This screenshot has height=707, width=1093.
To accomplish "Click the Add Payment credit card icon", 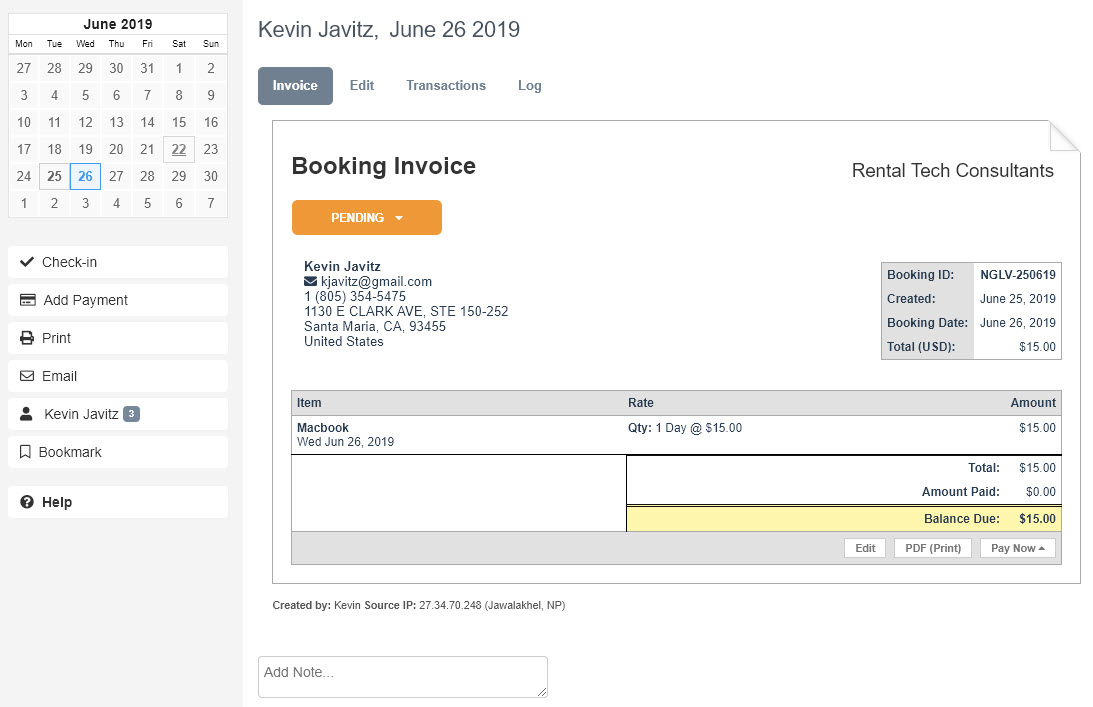I will pos(28,300).
